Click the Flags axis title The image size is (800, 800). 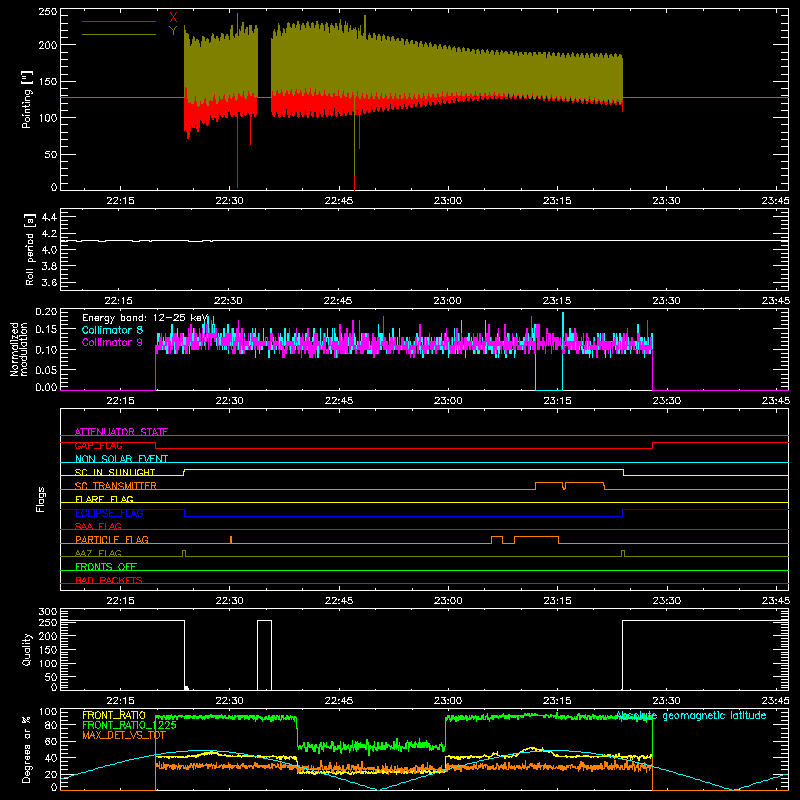coord(41,499)
